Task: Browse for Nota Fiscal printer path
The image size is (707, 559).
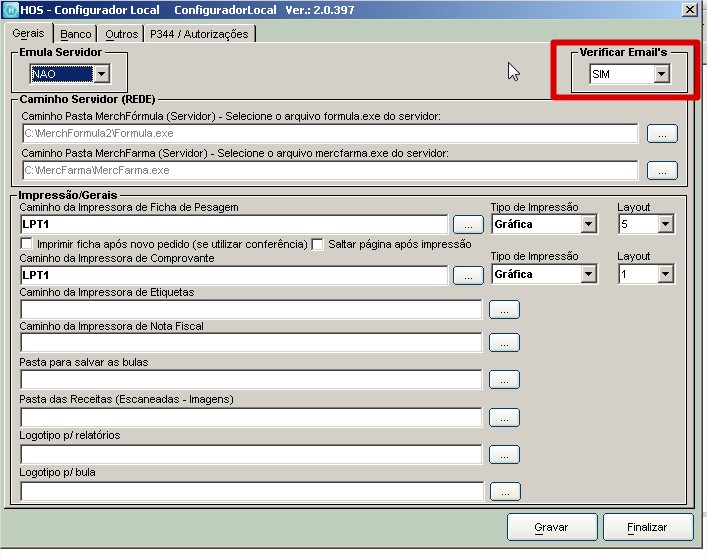Action: (504, 344)
